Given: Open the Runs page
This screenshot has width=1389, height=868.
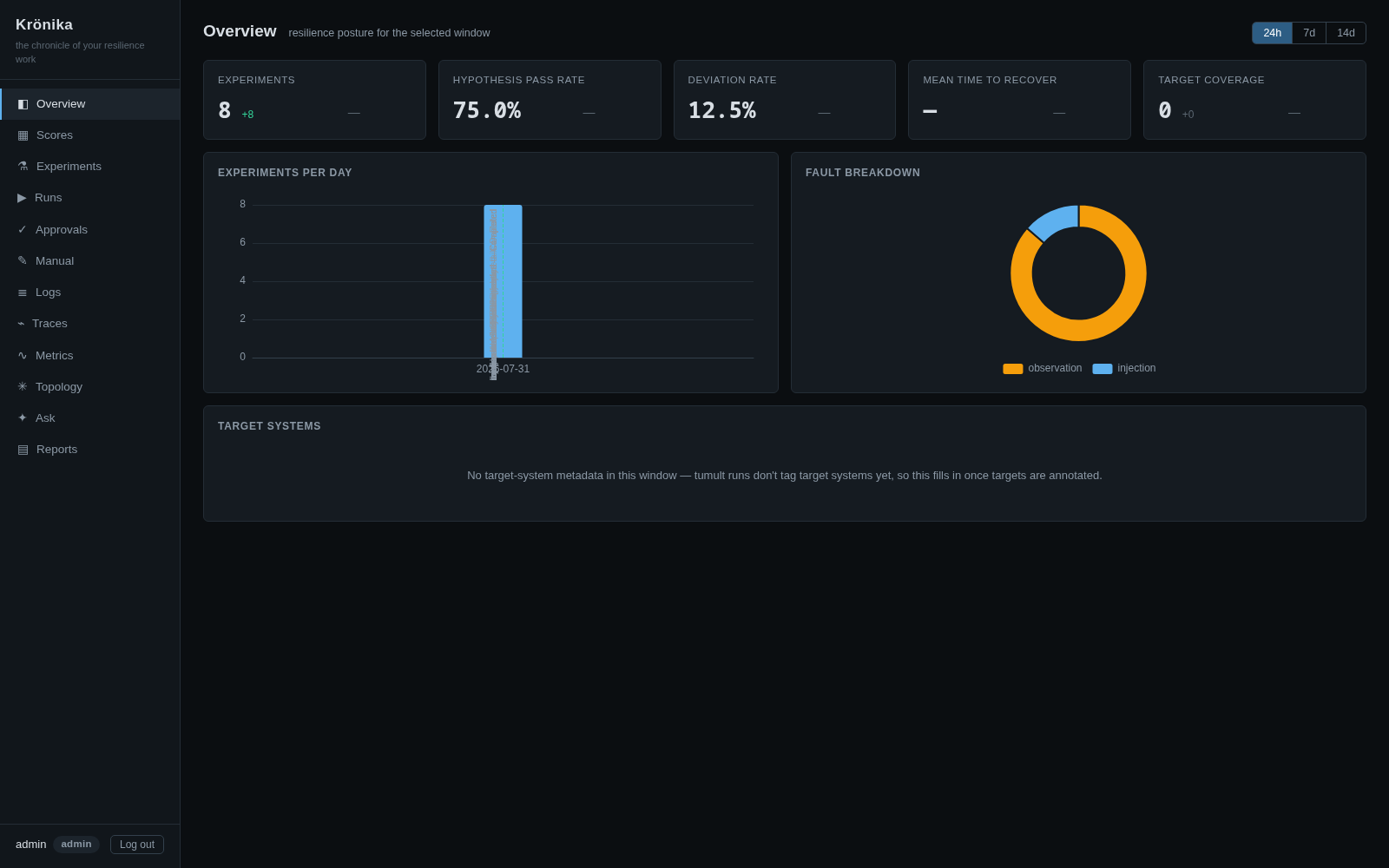Looking at the screenshot, I should click(x=90, y=198).
